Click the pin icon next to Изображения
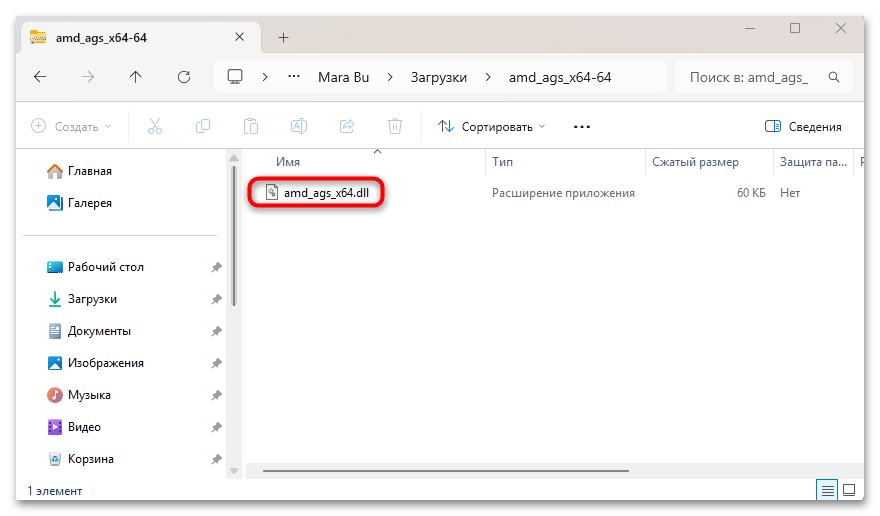 click(217, 363)
